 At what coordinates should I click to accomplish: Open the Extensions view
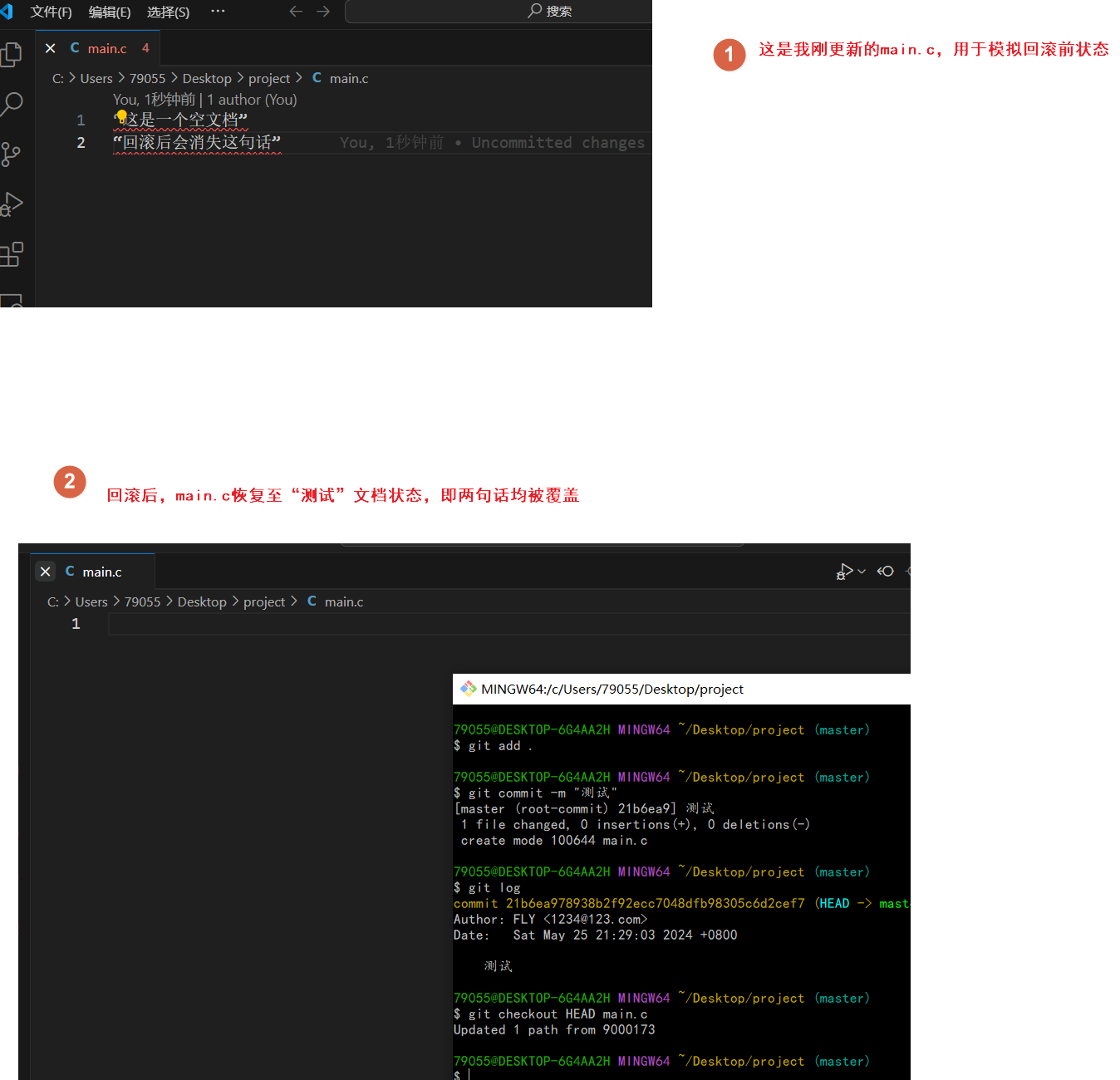click(x=12, y=254)
